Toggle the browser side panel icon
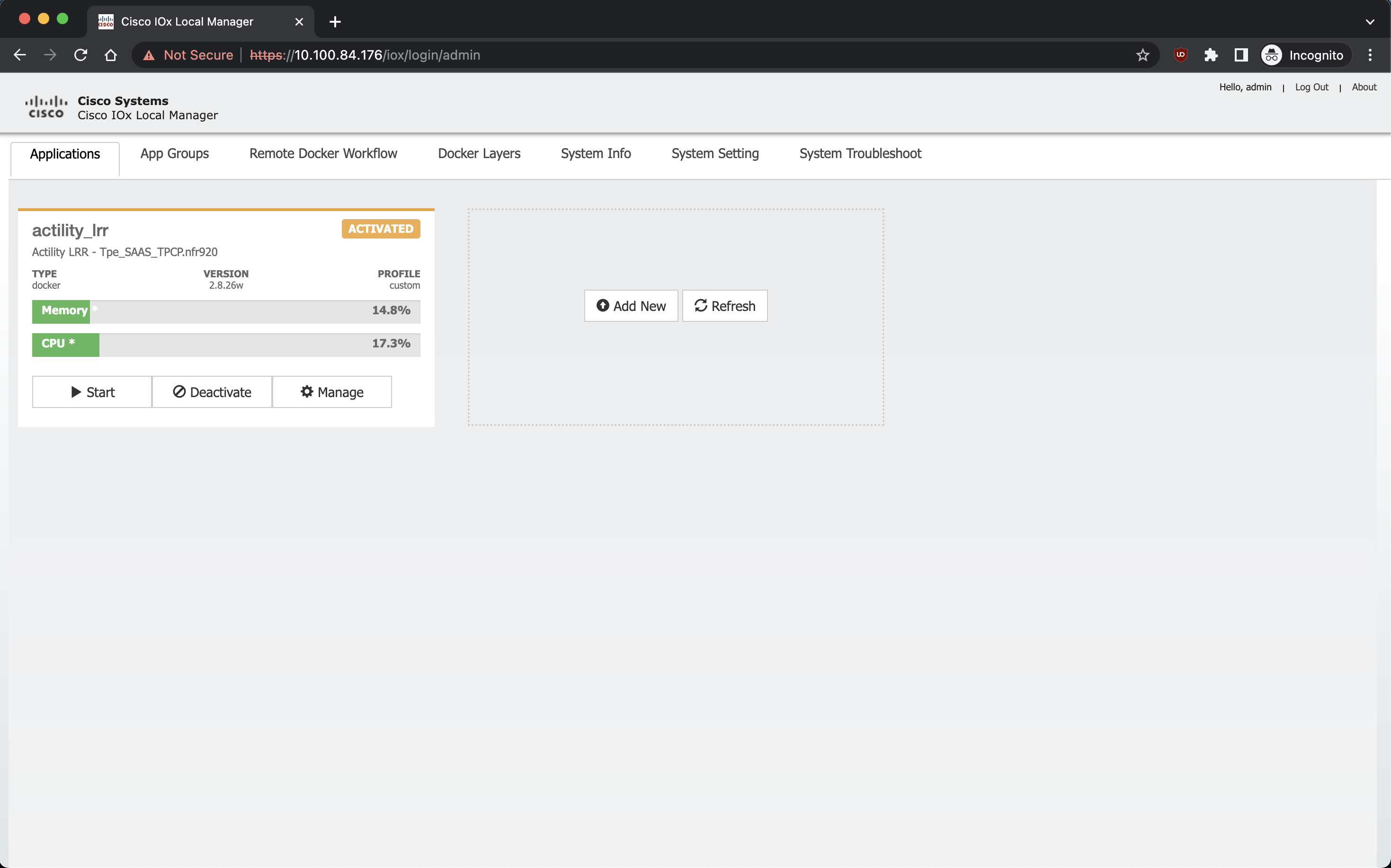 pos(1240,55)
